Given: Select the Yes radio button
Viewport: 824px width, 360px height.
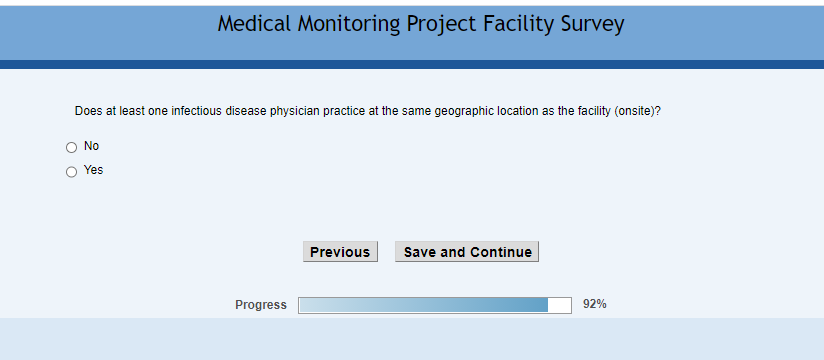Looking at the screenshot, I should click(x=71, y=172).
